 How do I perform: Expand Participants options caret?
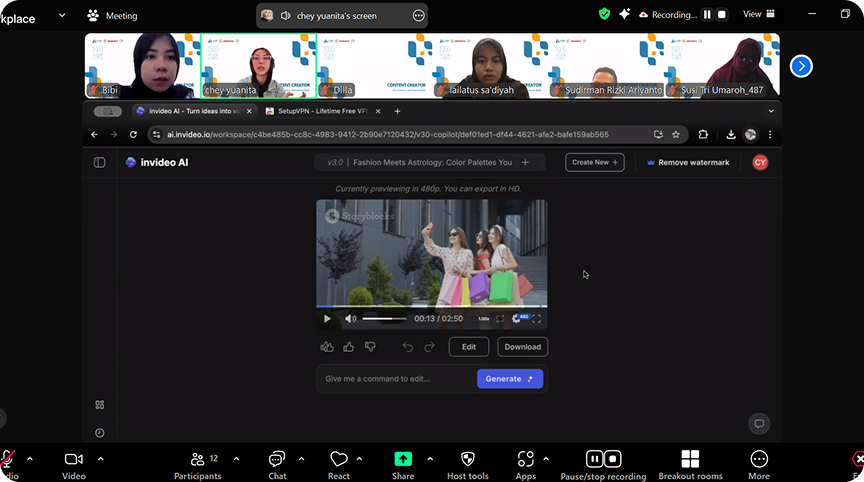click(x=236, y=458)
